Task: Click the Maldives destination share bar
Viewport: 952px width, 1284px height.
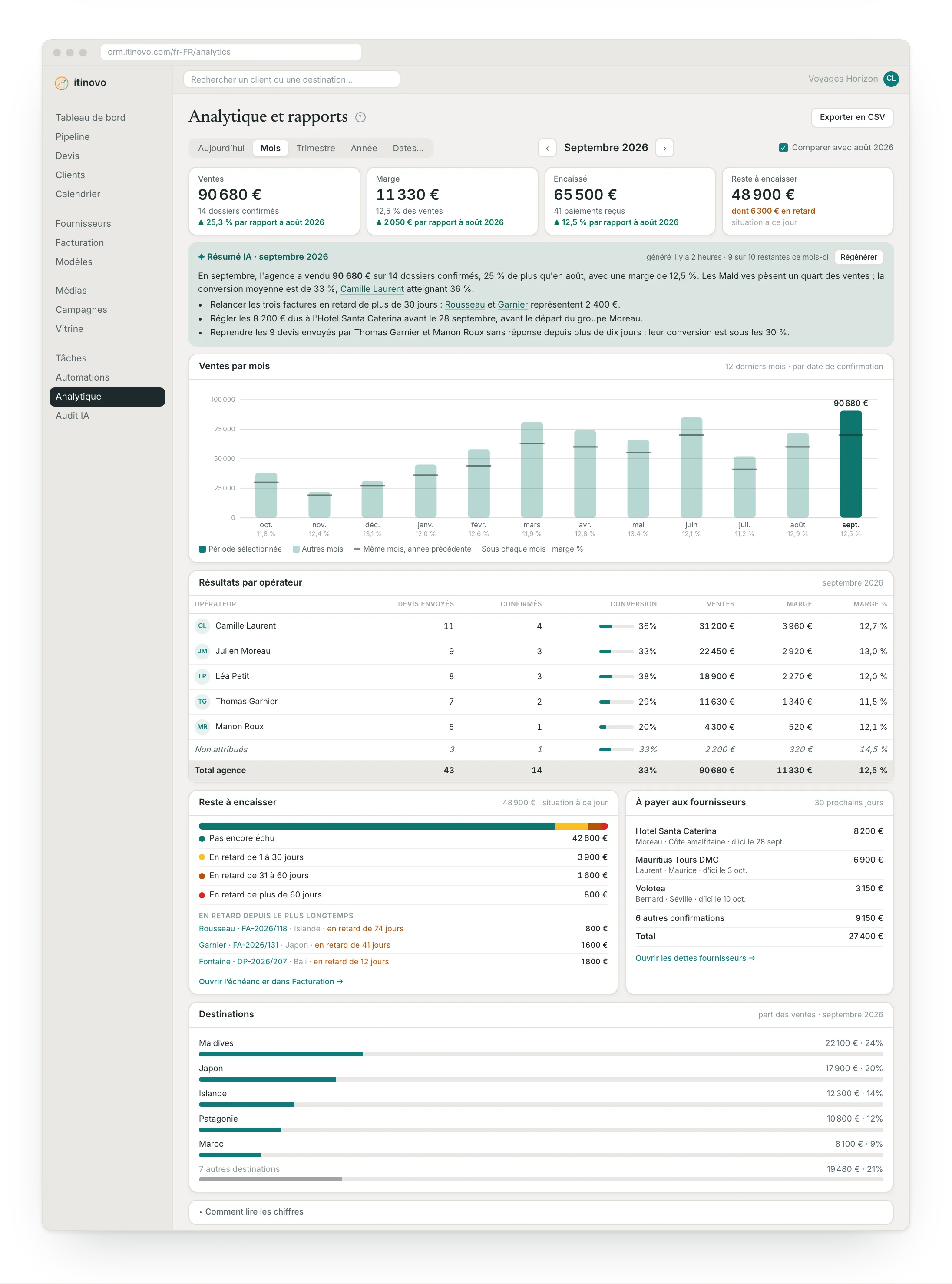Action: (541, 1054)
